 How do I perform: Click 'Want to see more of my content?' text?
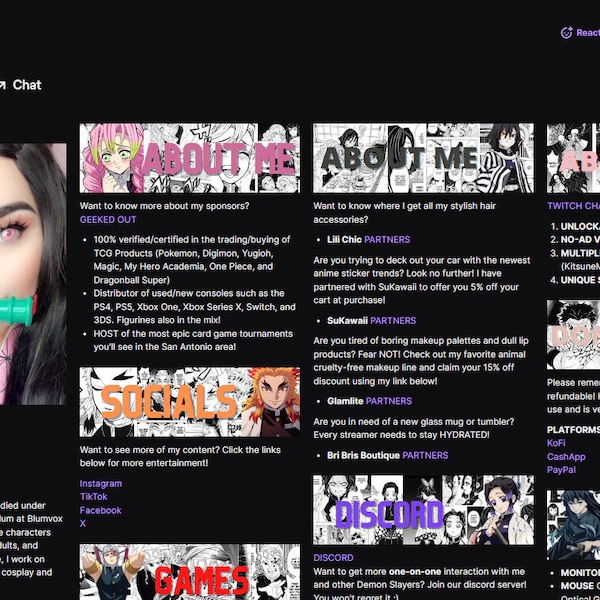pos(180,457)
